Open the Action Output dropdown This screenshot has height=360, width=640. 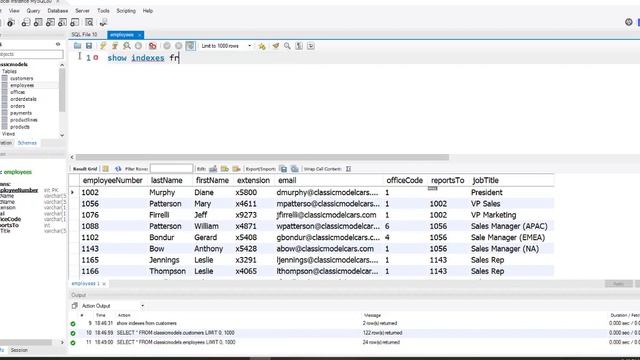pos(113,306)
